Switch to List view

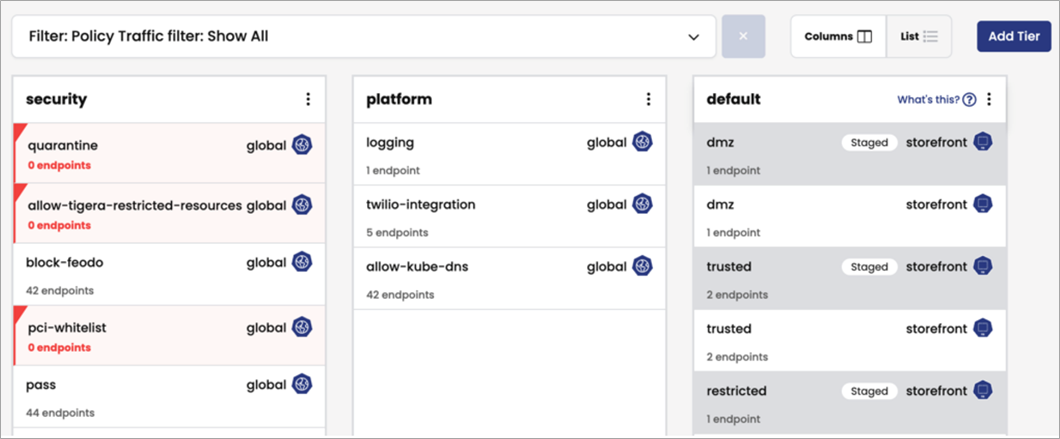(x=919, y=36)
